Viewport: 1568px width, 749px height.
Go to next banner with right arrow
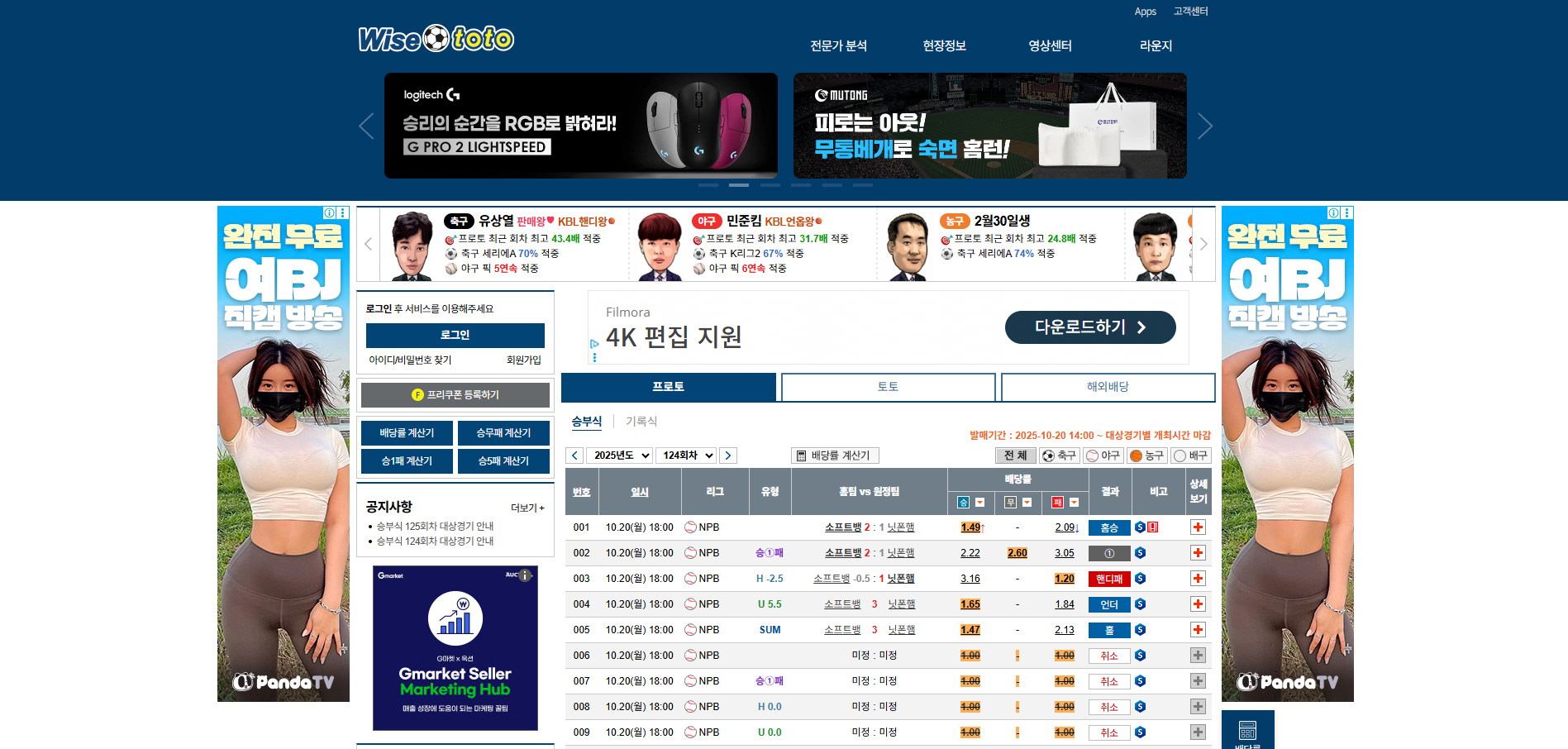pyautogui.click(x=1204, y=126)
